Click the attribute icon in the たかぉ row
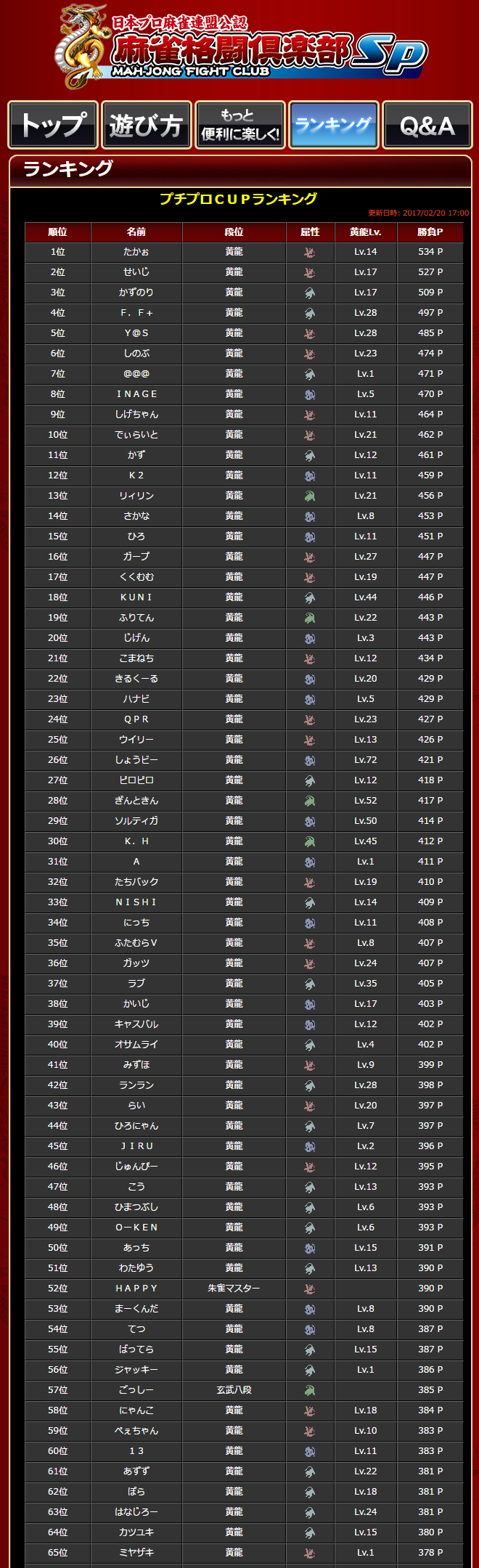The width and height of the screenshot is (479, 1568). [310, 253]
